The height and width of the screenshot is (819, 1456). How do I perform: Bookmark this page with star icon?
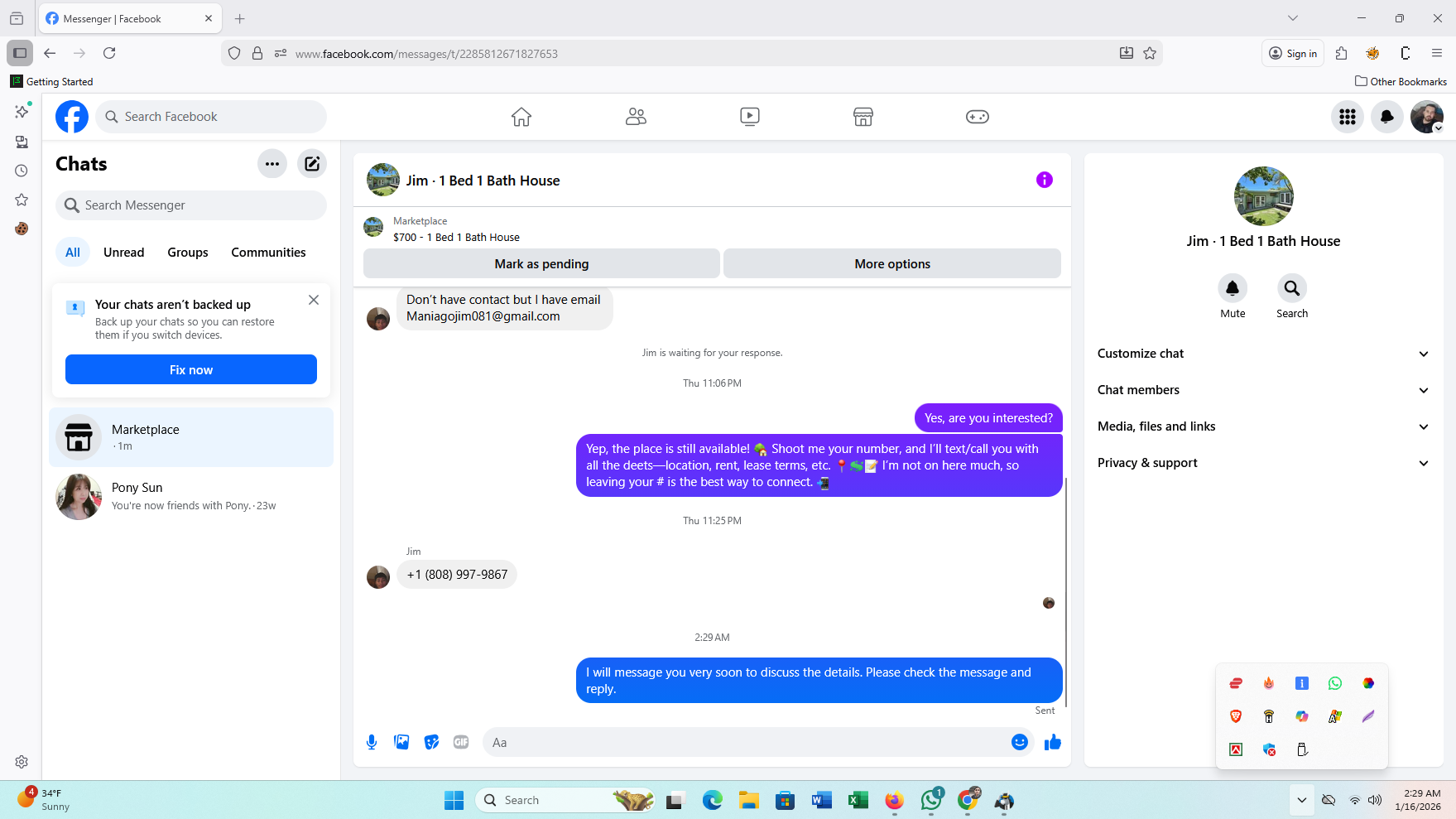[x=1150, y=53]
